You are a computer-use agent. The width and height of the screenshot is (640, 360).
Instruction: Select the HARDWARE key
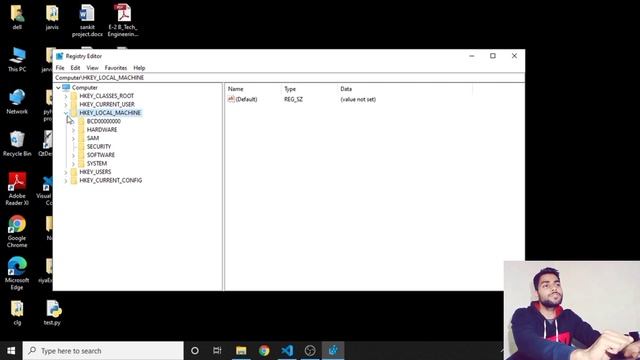(102, 130)
